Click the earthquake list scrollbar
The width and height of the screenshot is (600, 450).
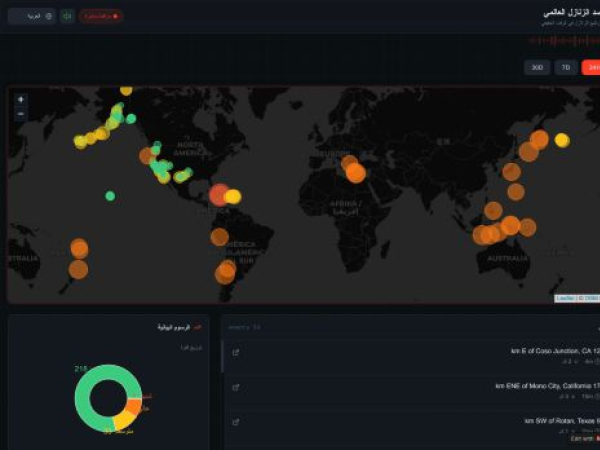click(x=222, y=357)
